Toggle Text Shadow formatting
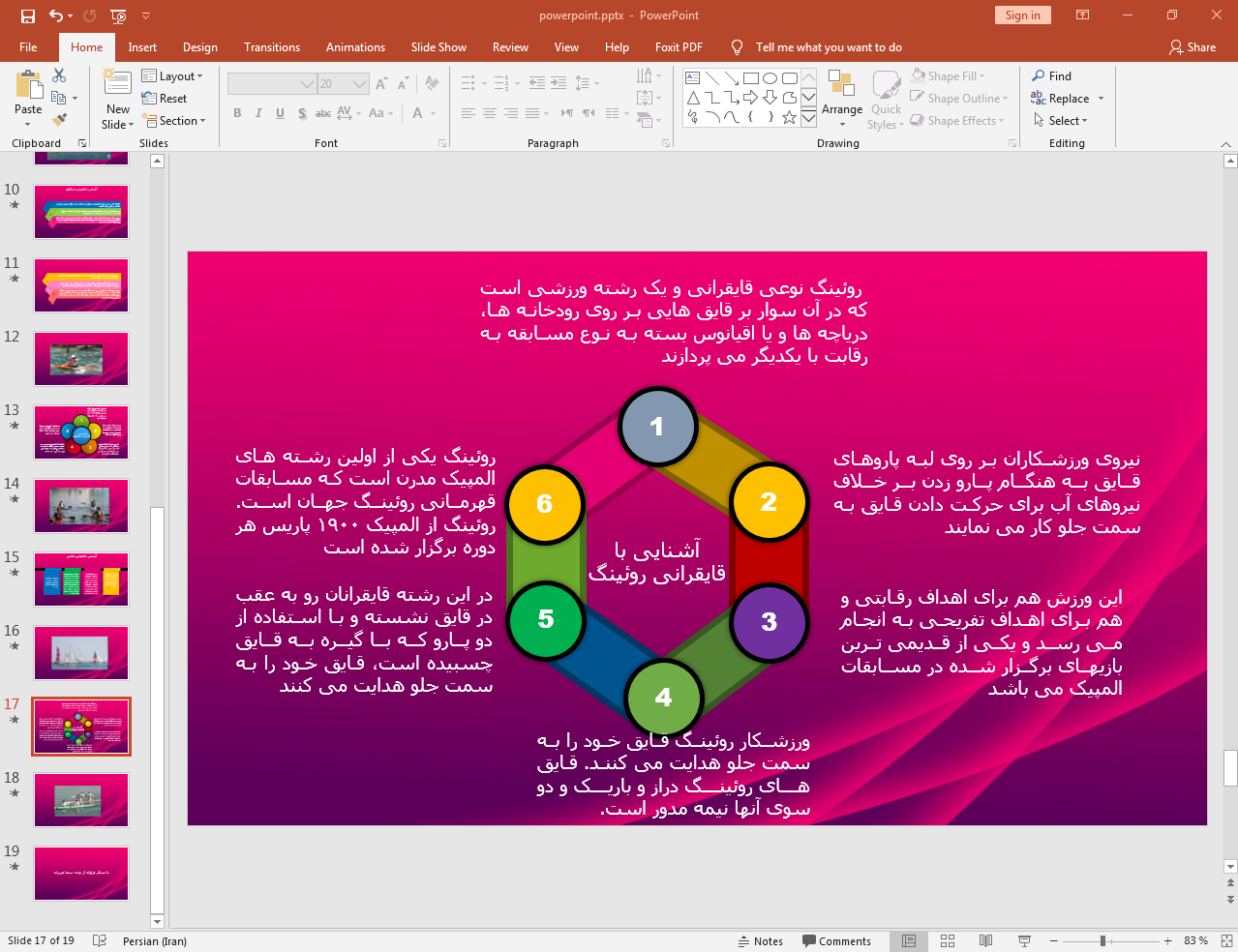Image resolution: width=1238 pixels, height=952 pixels. [x=302, y=113]
